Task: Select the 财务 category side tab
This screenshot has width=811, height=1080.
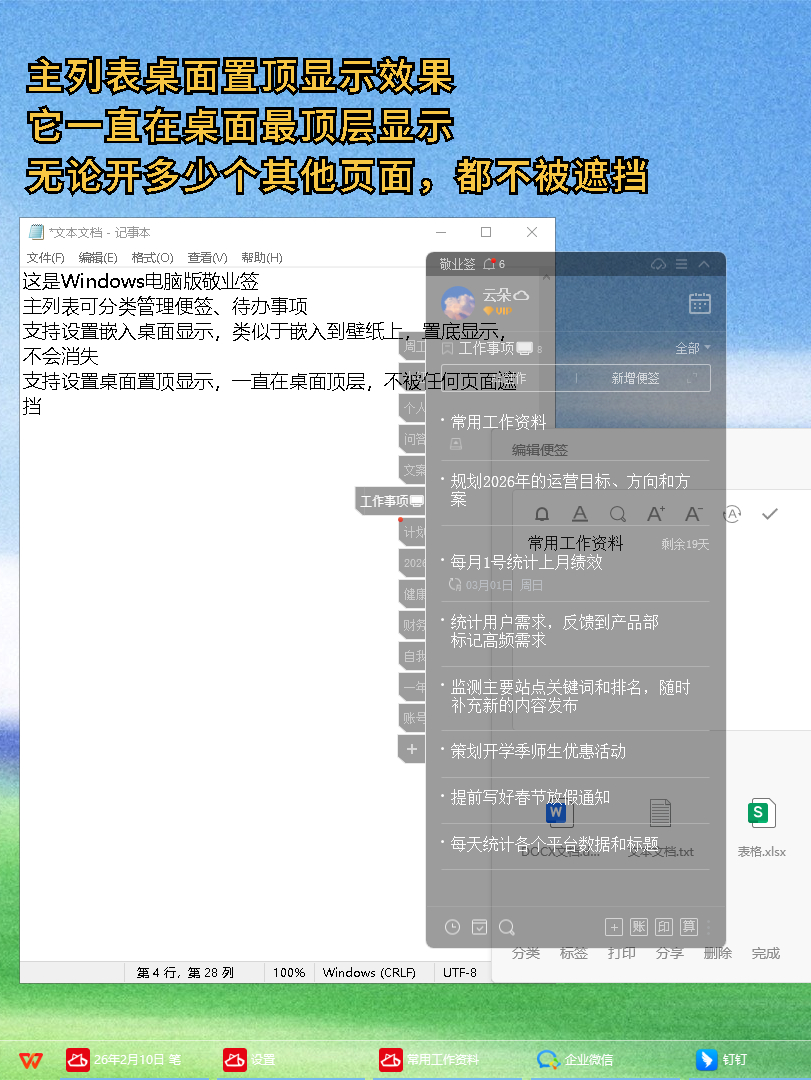Action: click(413, 625)
